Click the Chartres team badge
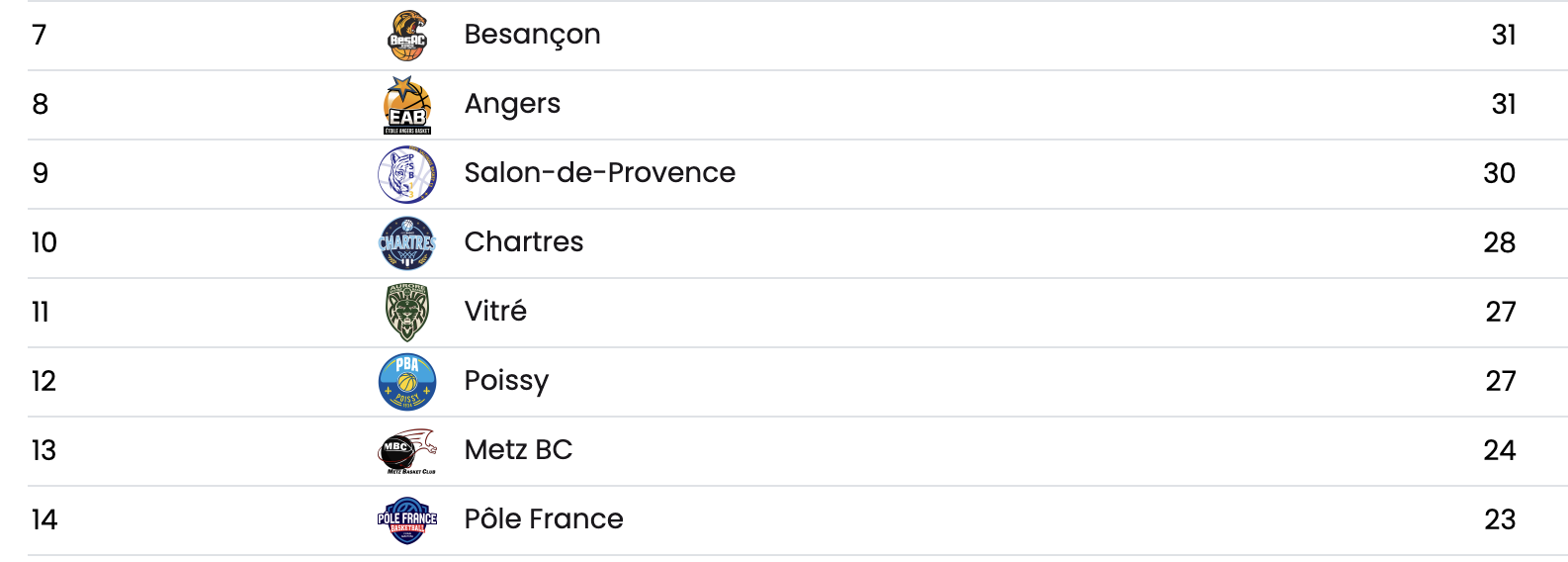 407,243
